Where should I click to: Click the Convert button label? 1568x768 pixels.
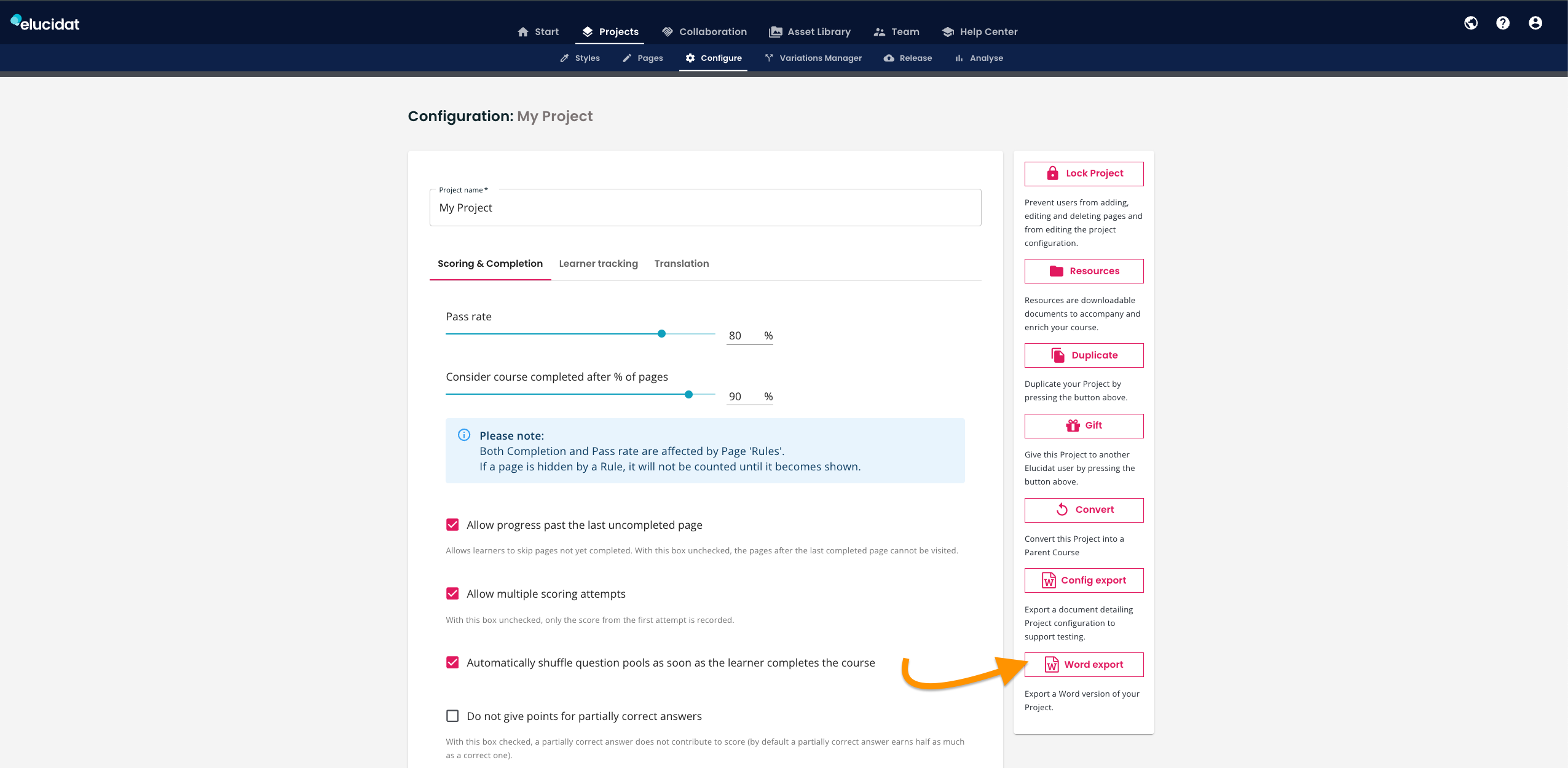1094,510
